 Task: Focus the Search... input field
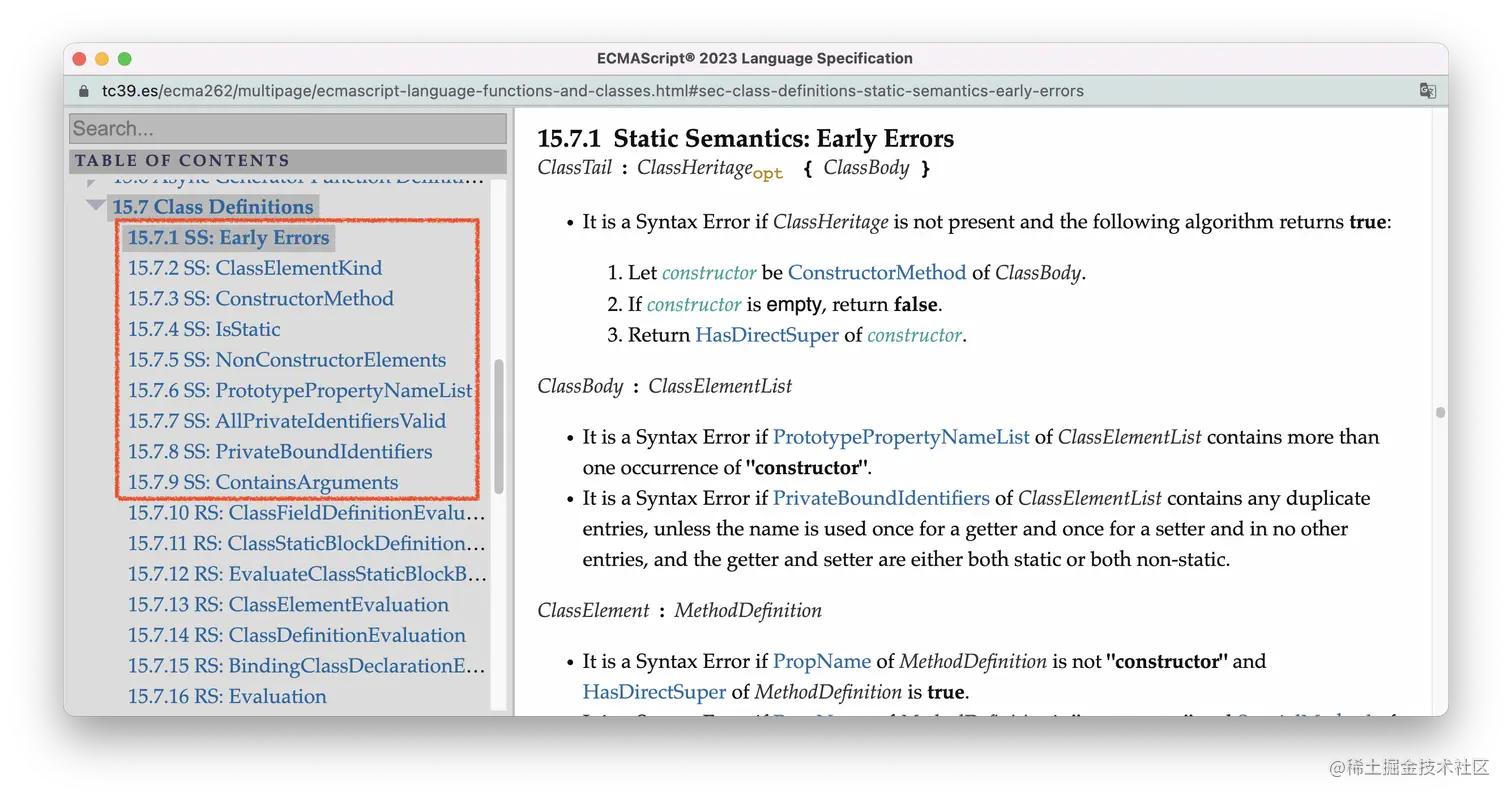pyautogui.click(x=288, y=129)
